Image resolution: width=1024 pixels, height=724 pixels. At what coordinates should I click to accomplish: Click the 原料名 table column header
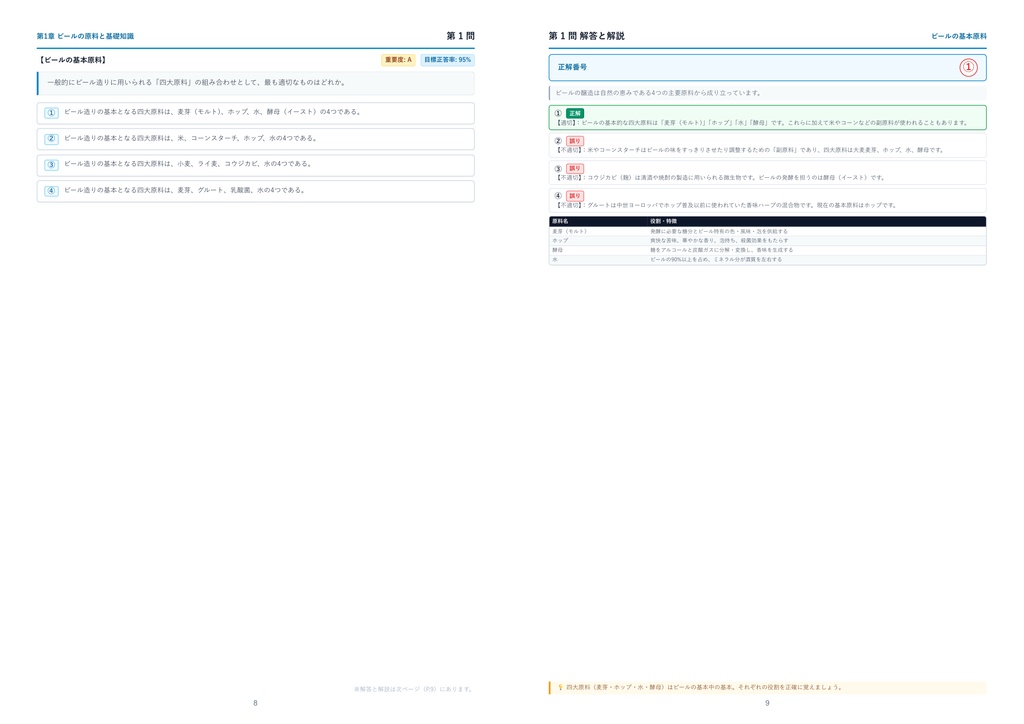(560, 221)
